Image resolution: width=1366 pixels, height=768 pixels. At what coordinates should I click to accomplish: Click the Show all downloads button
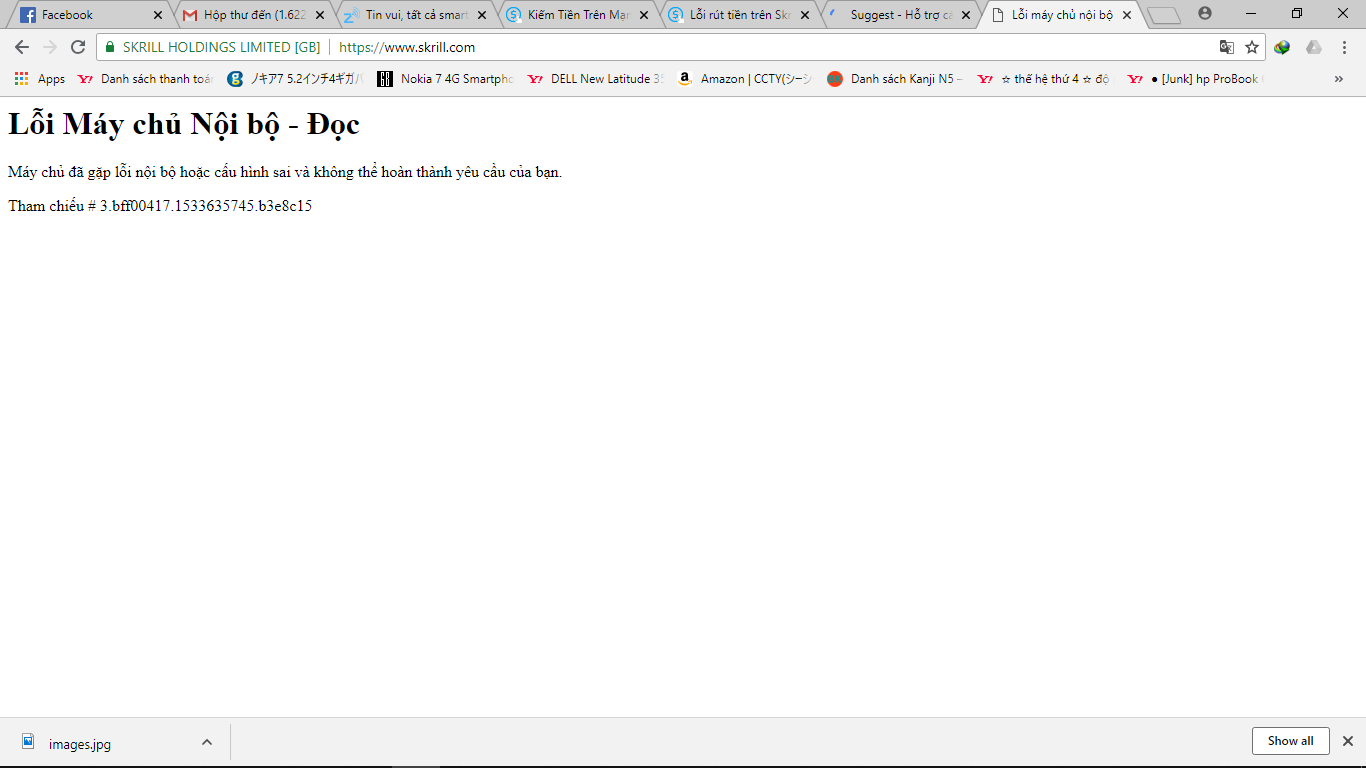click(1290, 741)
